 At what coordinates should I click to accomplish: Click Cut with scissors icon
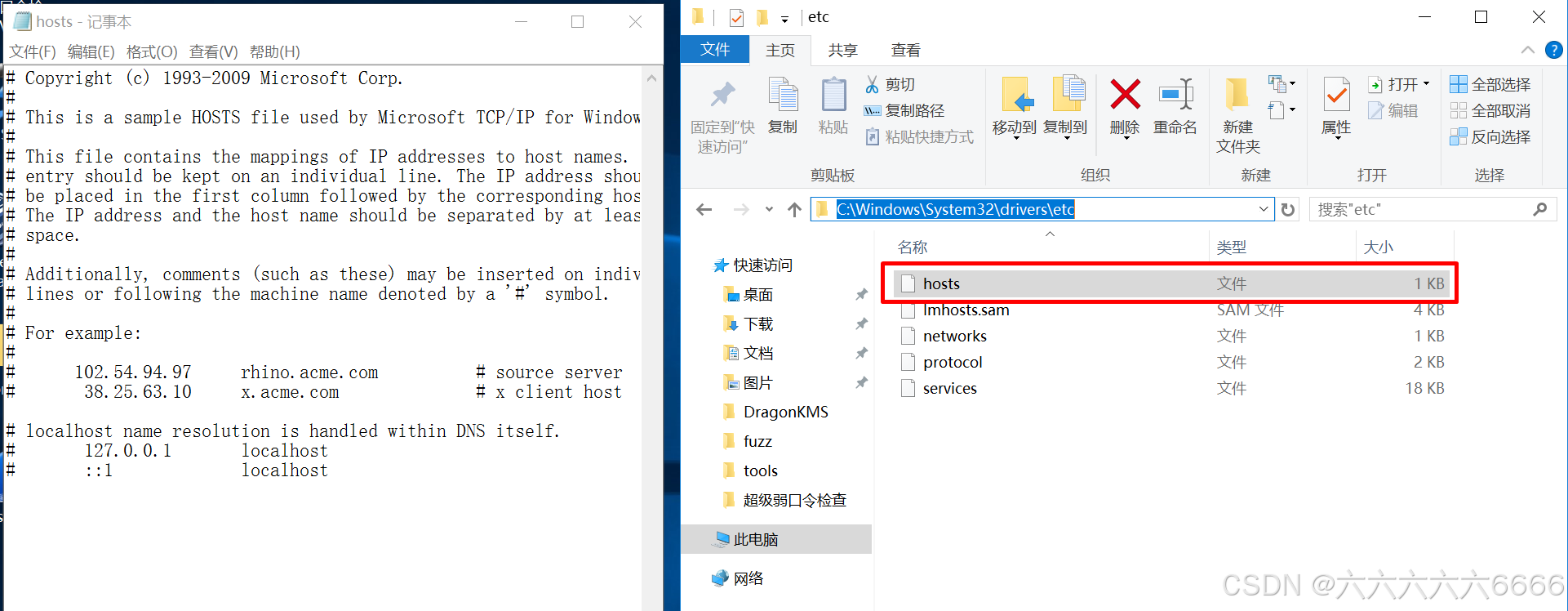point(891,84)
